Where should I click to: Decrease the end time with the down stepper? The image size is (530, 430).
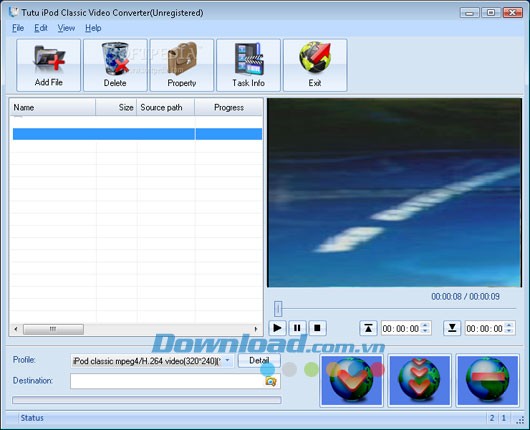(509, 331)
